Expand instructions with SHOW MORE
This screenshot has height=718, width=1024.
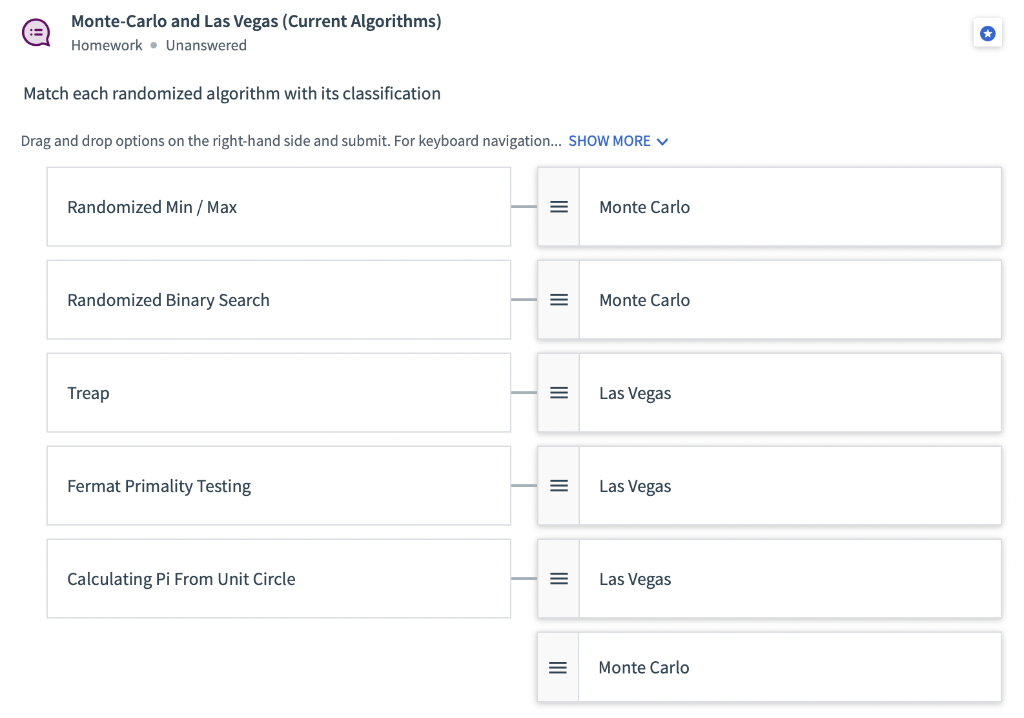pos(609,141)
